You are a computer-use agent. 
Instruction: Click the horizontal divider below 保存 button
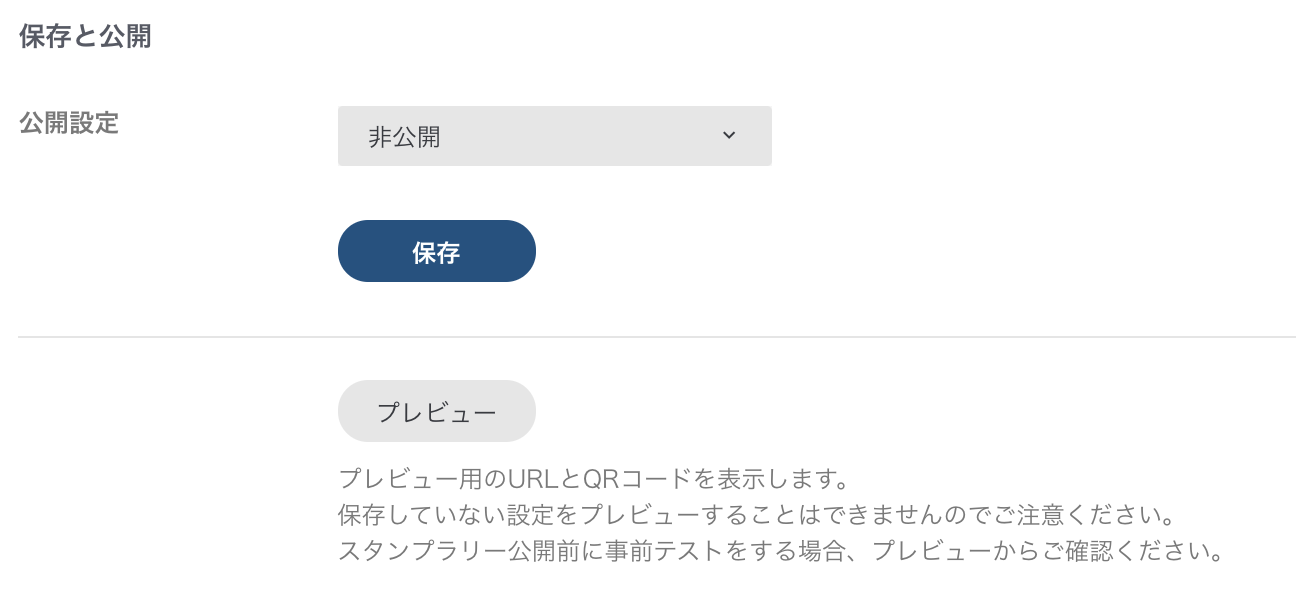tap(657, 337)
